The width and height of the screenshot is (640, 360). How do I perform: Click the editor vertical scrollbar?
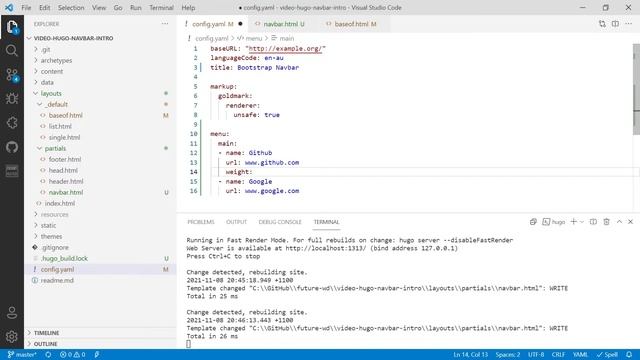click(636, 90)
